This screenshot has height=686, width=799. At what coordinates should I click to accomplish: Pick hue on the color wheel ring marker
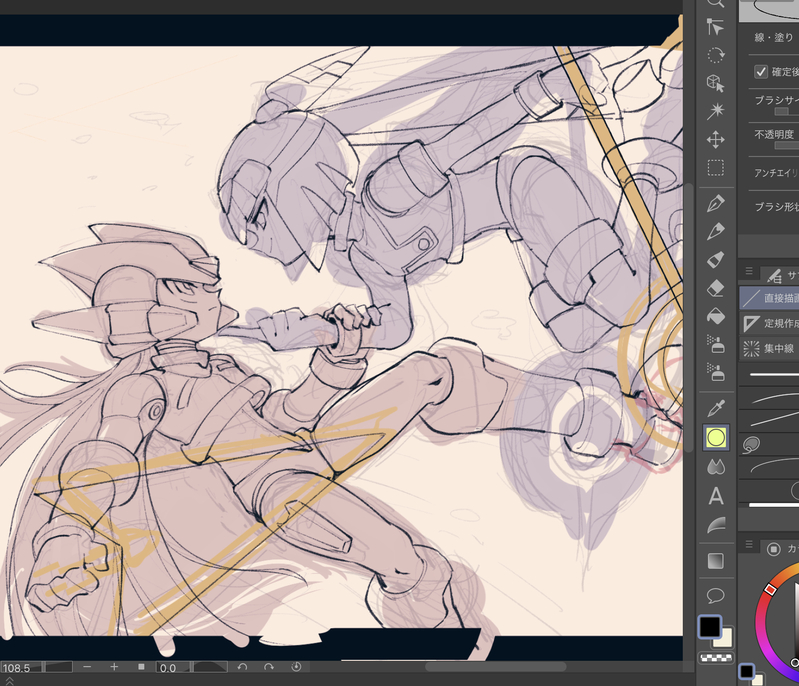[x=770, y=590]
